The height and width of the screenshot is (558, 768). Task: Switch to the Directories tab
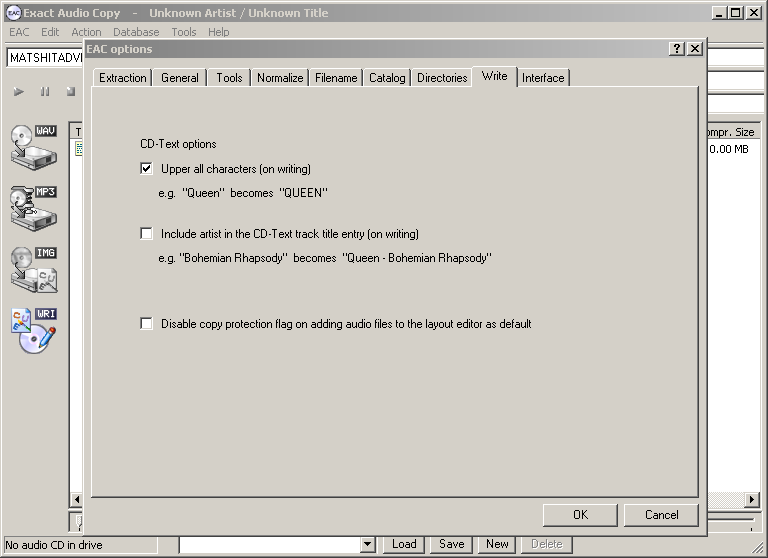coord(442,78)
